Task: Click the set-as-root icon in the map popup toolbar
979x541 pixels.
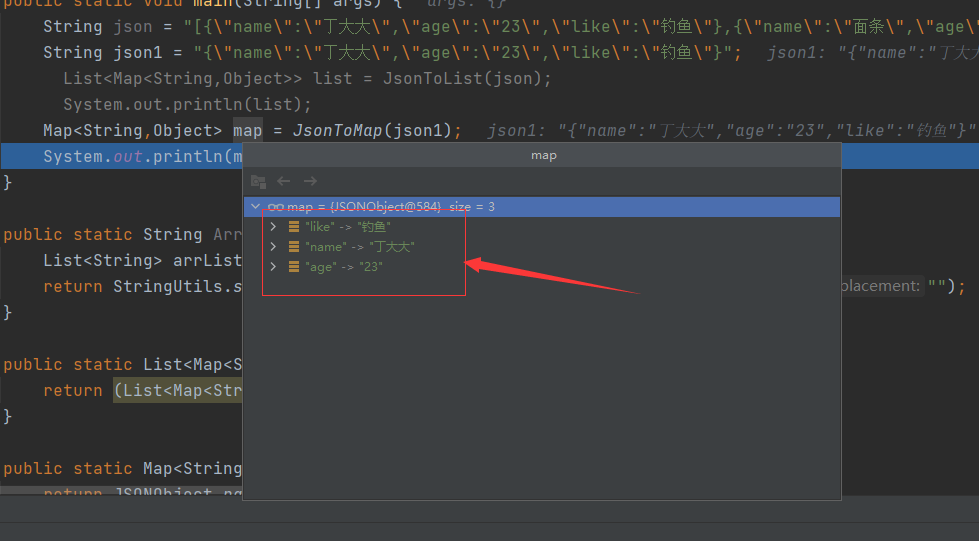Action: 258,181
